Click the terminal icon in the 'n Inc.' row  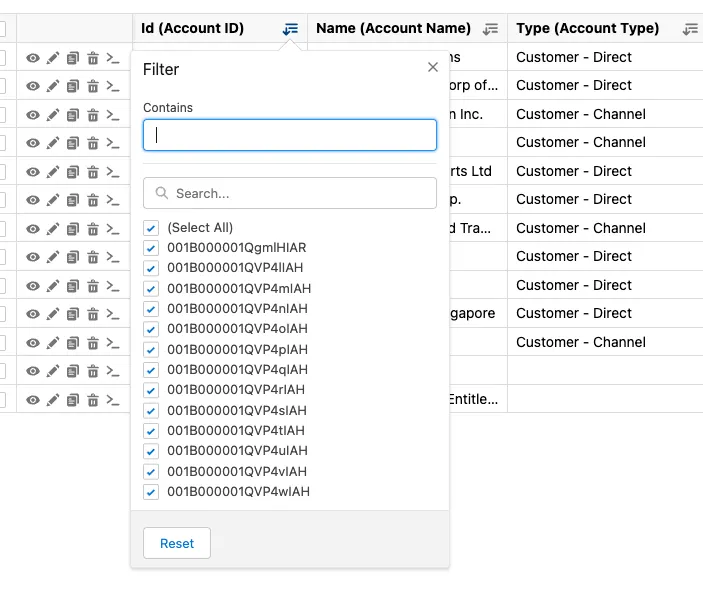pyautogui.click(x=113, y=115)
